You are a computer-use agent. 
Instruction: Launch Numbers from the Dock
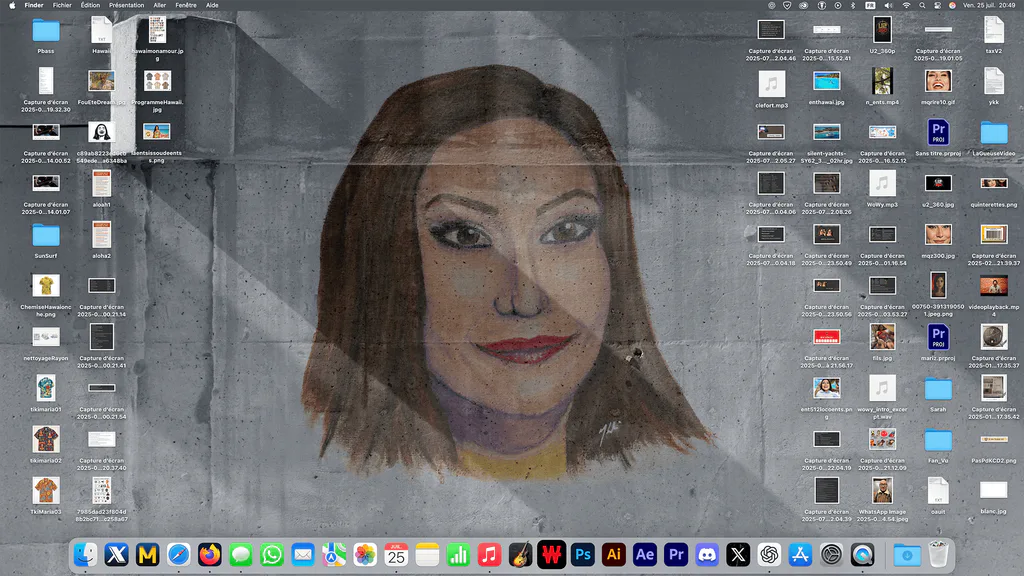458,555
